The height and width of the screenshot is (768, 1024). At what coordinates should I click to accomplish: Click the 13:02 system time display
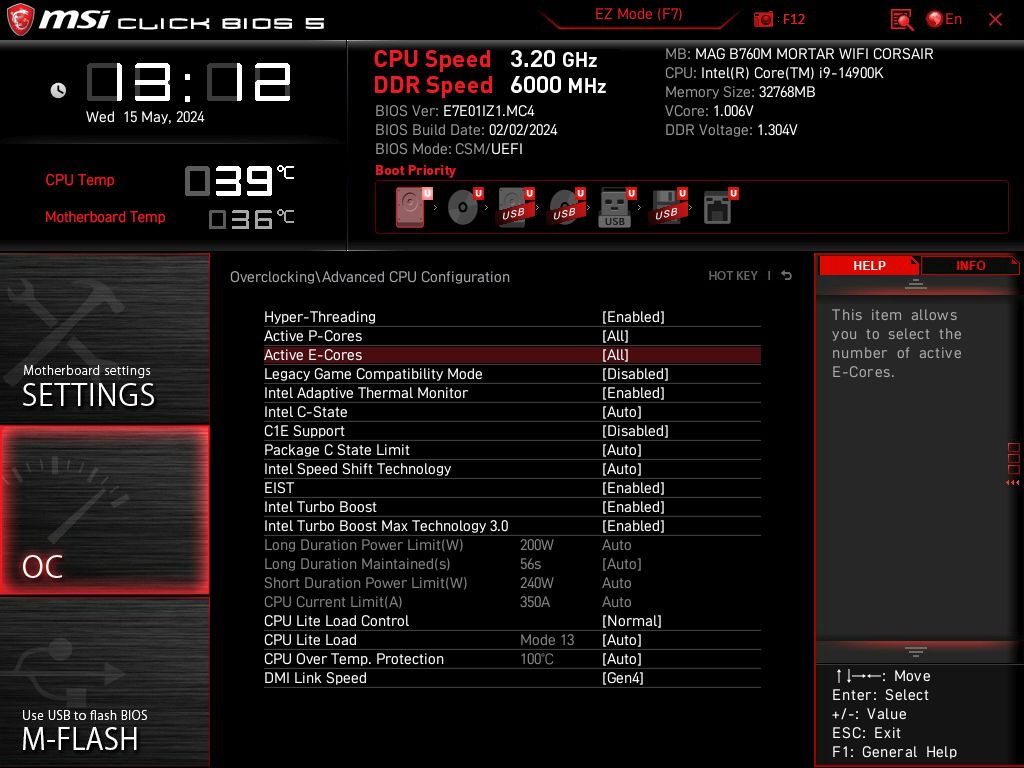(x=189, y=82)
